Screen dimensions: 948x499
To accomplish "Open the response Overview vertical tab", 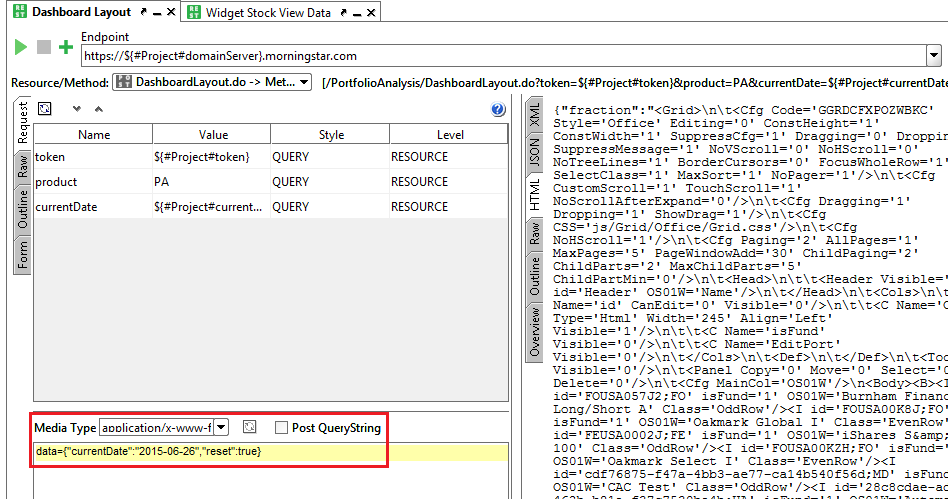I will (534, 332).
